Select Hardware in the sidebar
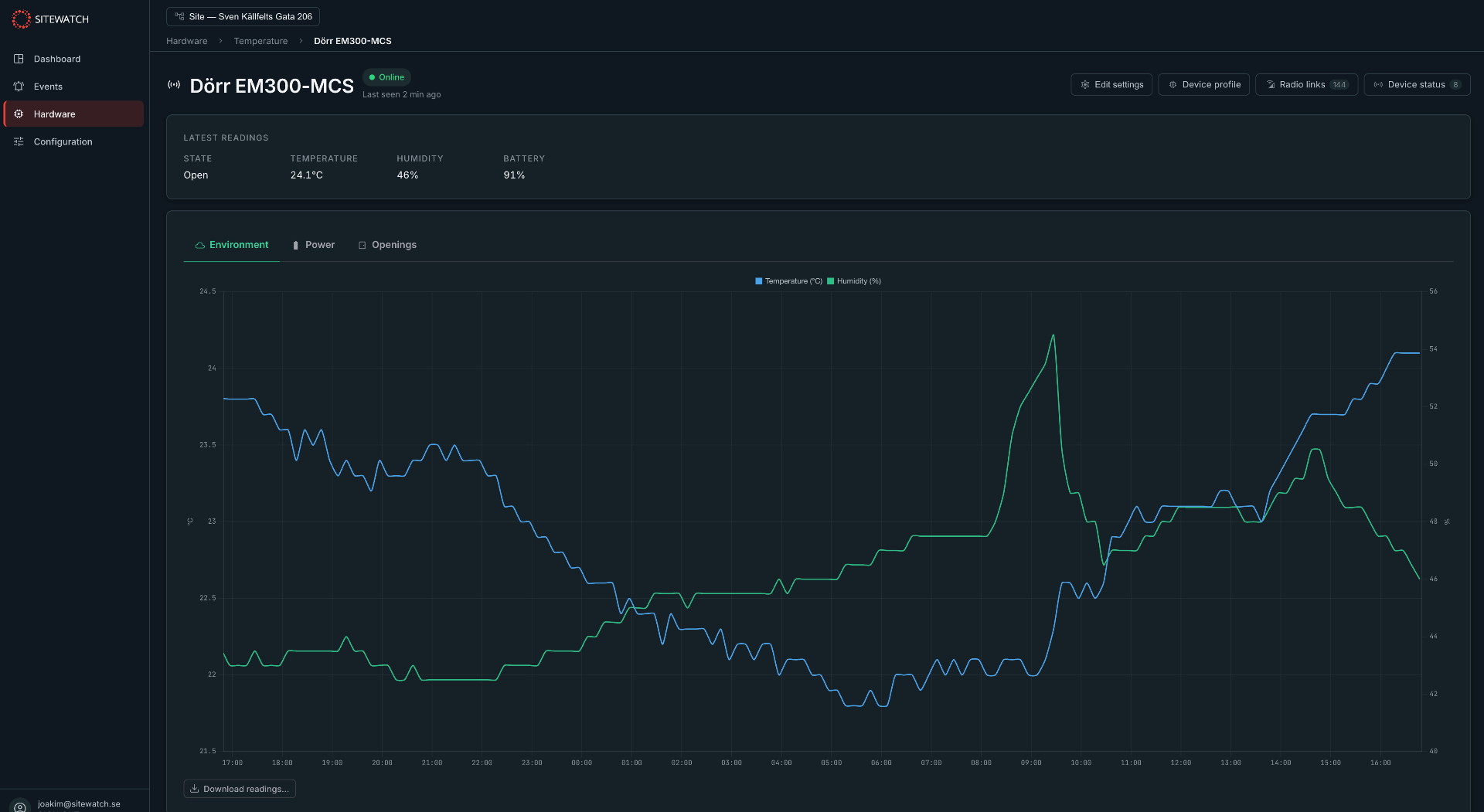 73,114
